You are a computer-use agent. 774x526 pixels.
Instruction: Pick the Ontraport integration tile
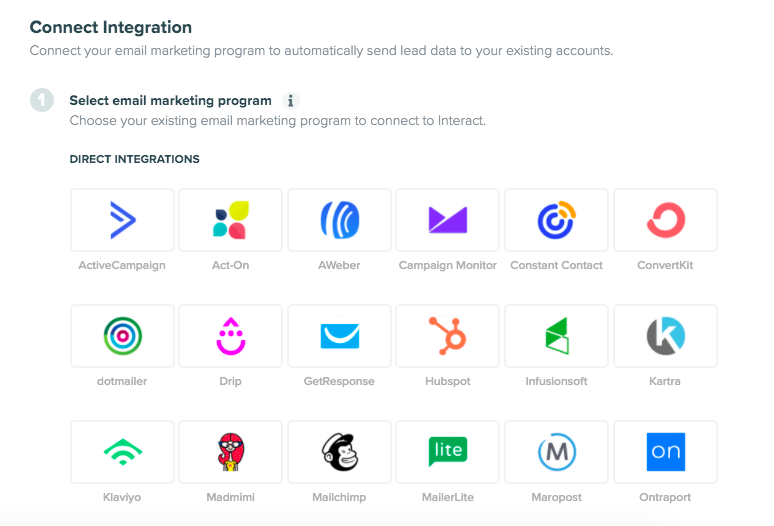coord(665,452)
